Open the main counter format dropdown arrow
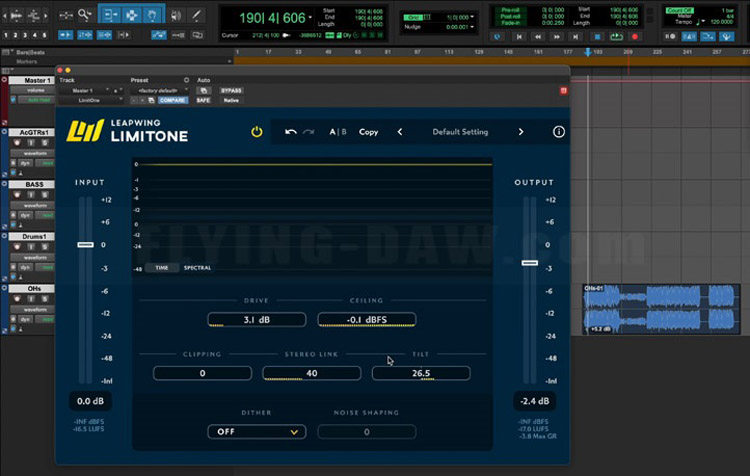Screen dimensions: 750x476 (x=310, y=18)
